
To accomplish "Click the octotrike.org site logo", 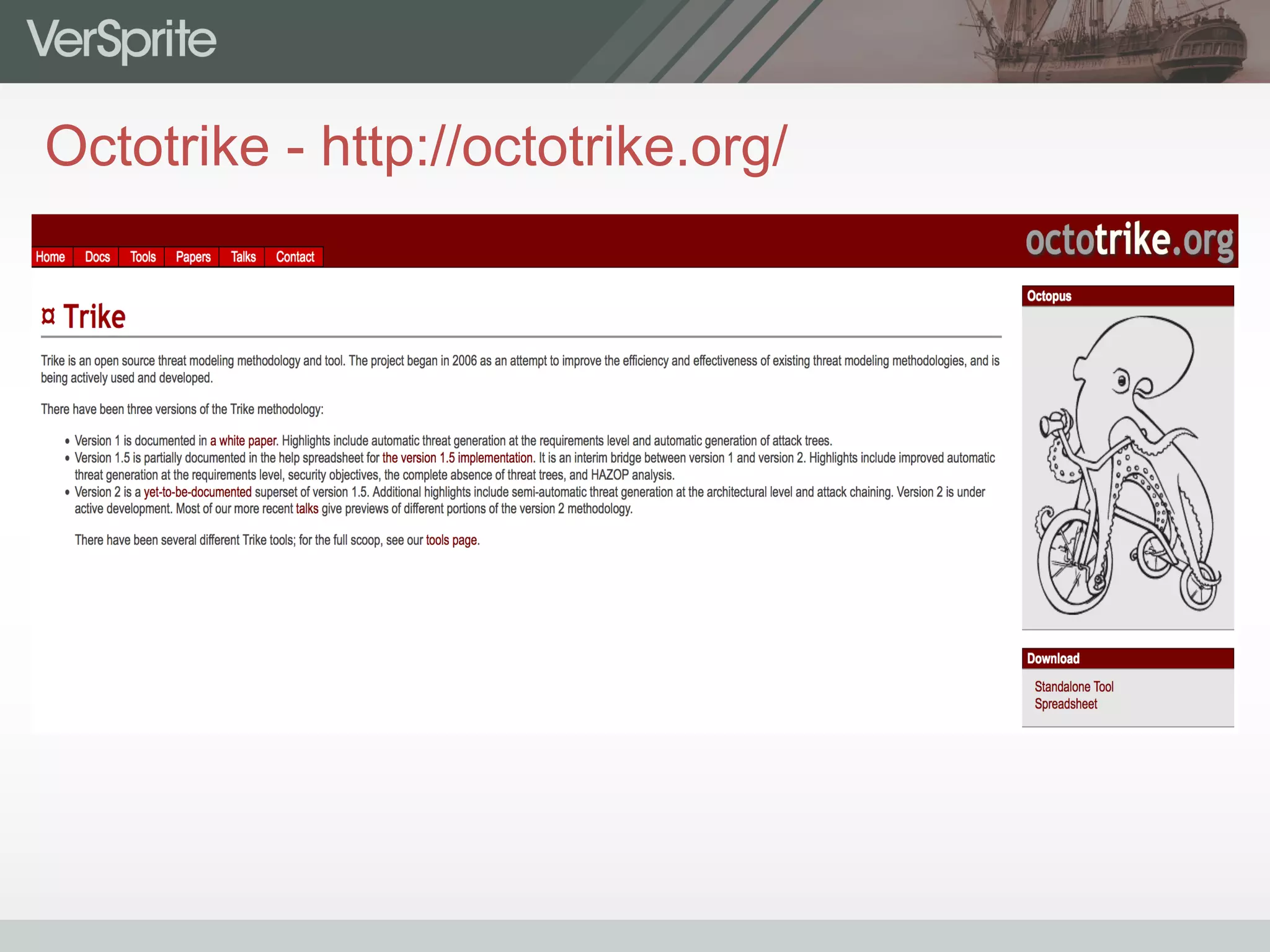I will 1129,240.
